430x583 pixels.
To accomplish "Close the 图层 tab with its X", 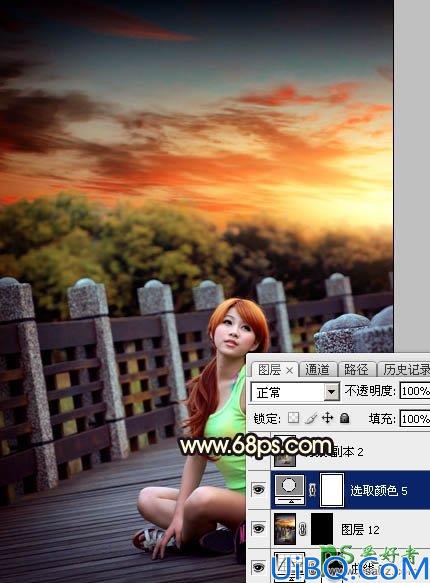I will click(290, 370).
